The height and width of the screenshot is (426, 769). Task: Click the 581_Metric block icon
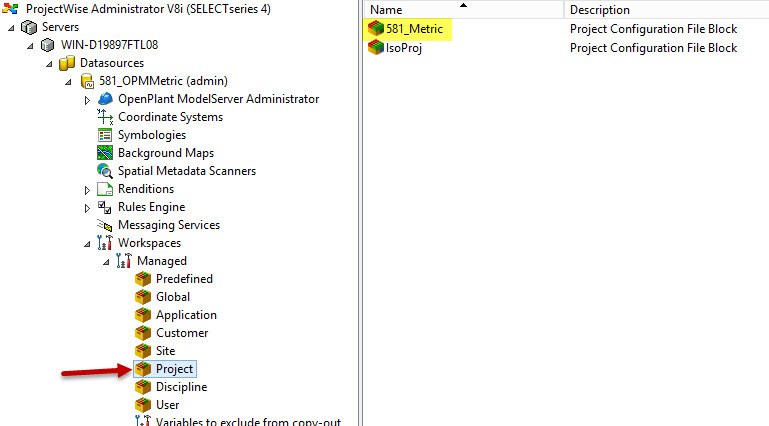(x=375, y=29)
